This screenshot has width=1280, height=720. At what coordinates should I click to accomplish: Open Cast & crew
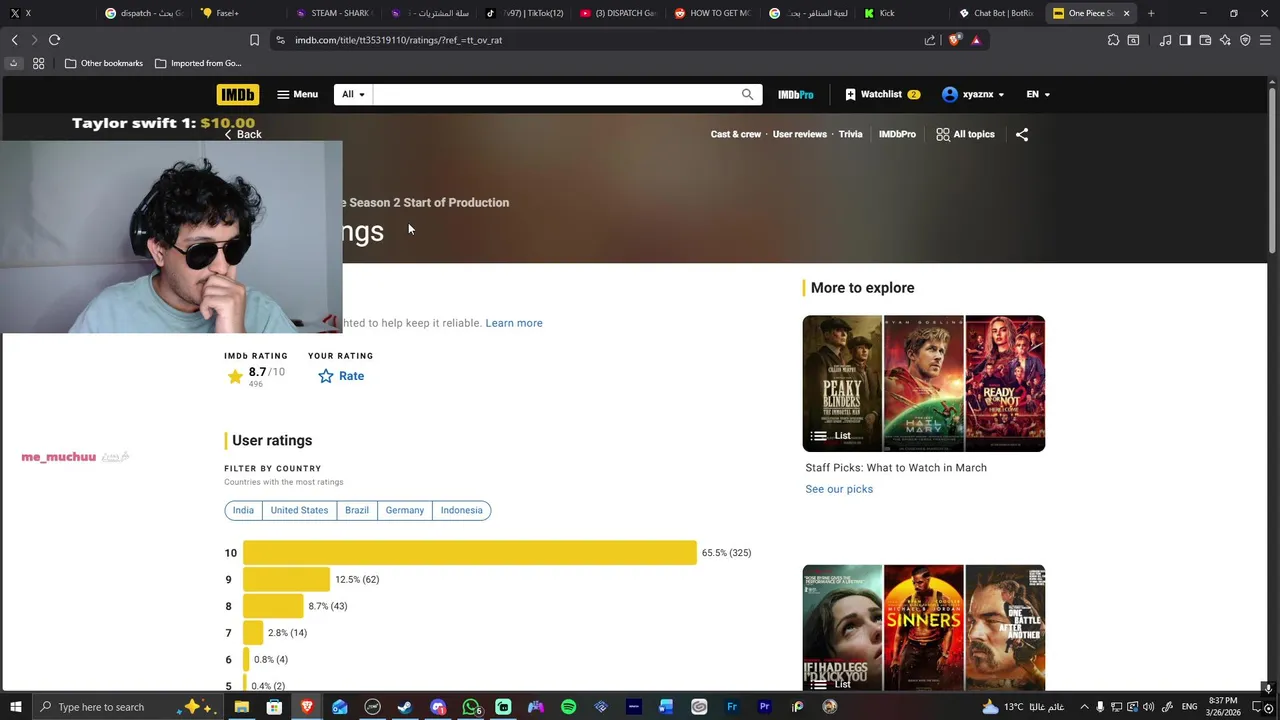pyautogui.click(x=736, y=134)
